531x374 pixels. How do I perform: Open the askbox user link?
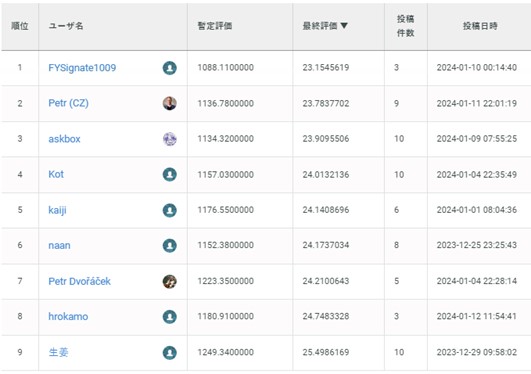coord(64,139)
